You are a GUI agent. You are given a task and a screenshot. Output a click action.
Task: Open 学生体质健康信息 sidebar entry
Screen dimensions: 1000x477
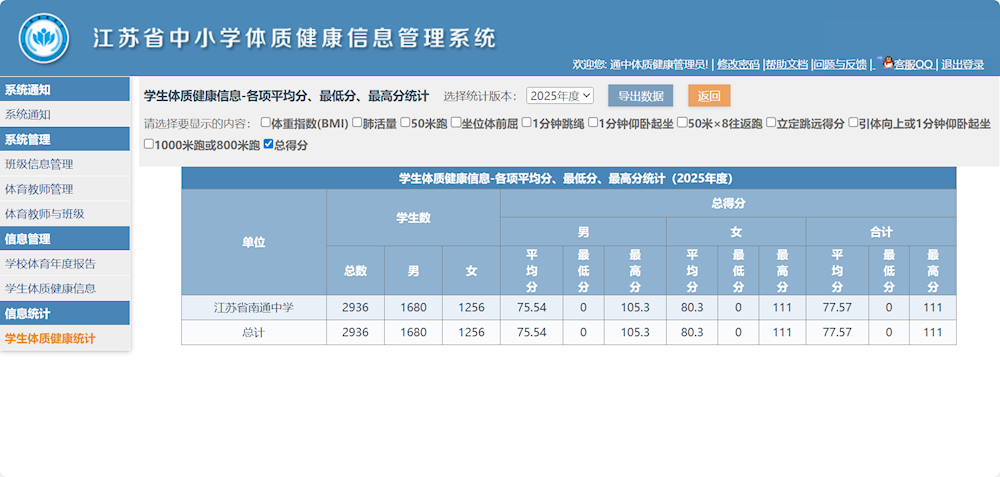[50, 288]
